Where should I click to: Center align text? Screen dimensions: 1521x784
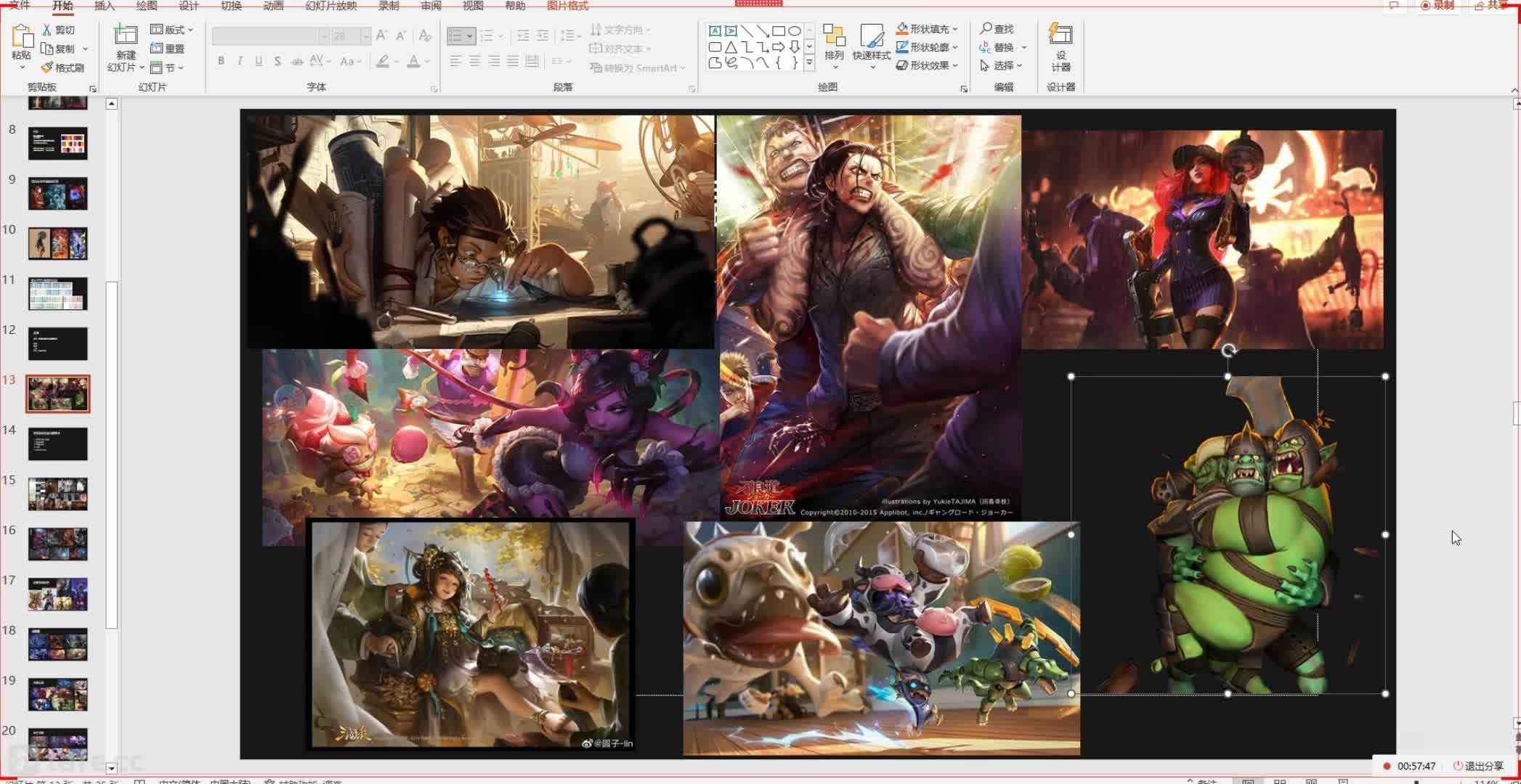474,61
